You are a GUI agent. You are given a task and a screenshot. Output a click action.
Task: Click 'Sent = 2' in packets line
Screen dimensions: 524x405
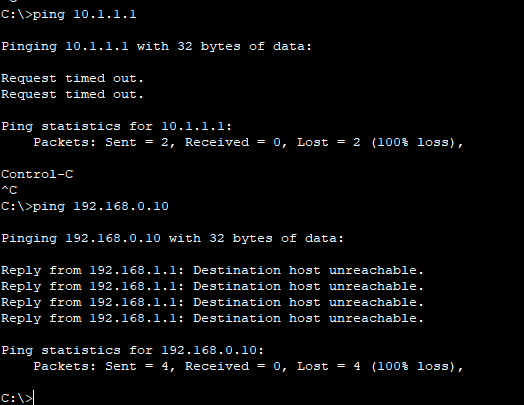[x=137, y=142]
